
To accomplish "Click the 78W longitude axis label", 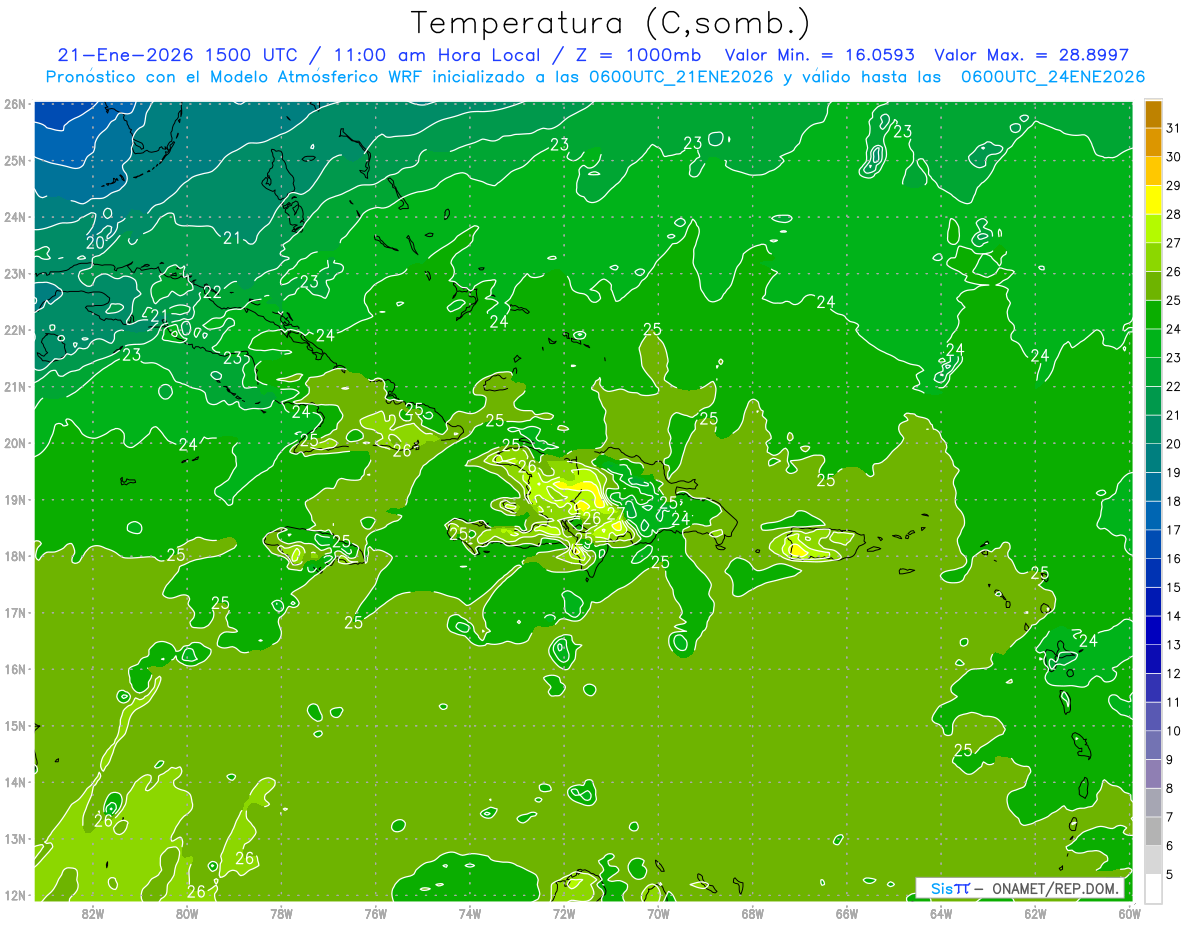I will 281,913.
